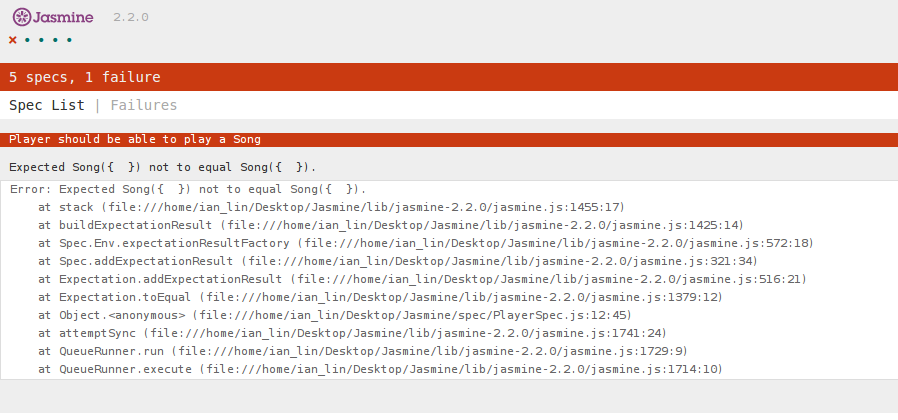Image resolution: width=898 pixels, height=420 pixels.
Task: Click the buildExpectationResult trace line
Action: (x=391, y=225)
